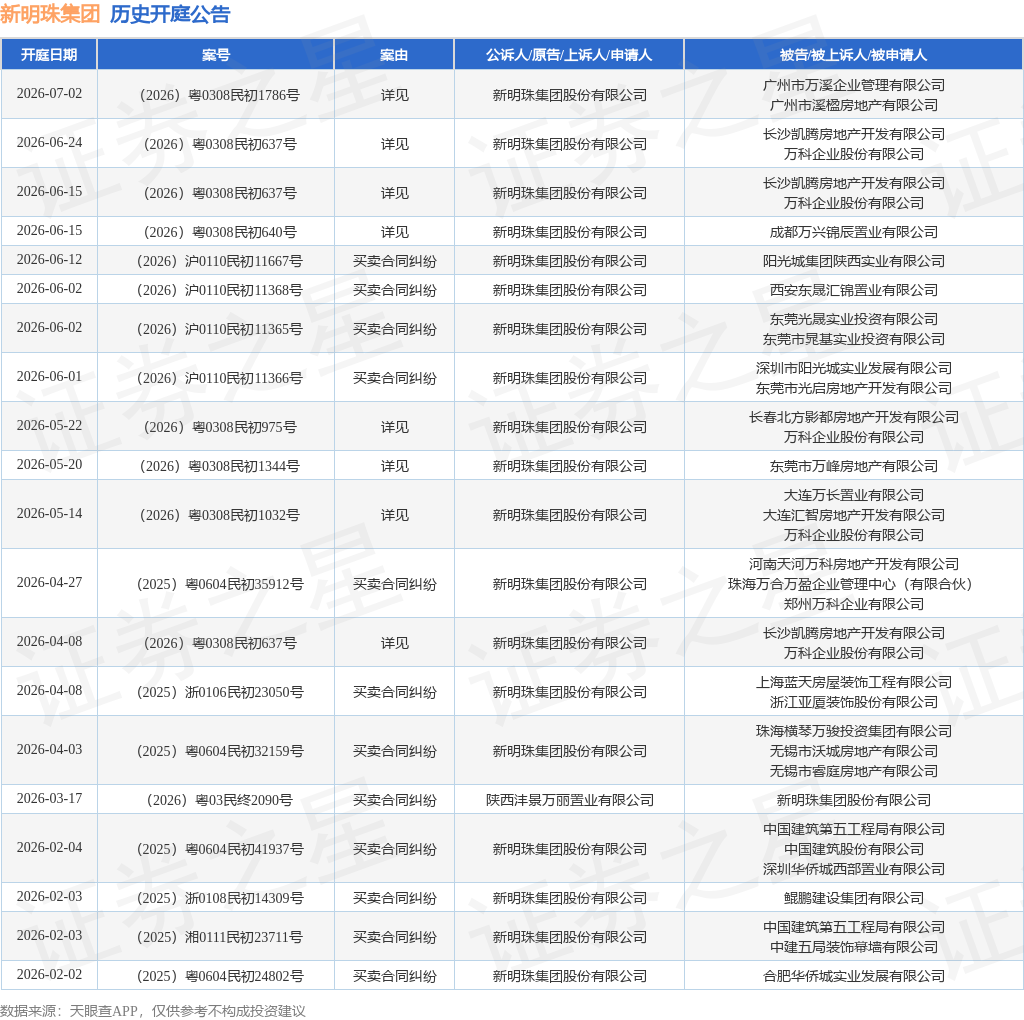The image size is (1024, 1020).
Task: Click 东莞市万峰房地产有限公司 entry
Action: [854, 466]
